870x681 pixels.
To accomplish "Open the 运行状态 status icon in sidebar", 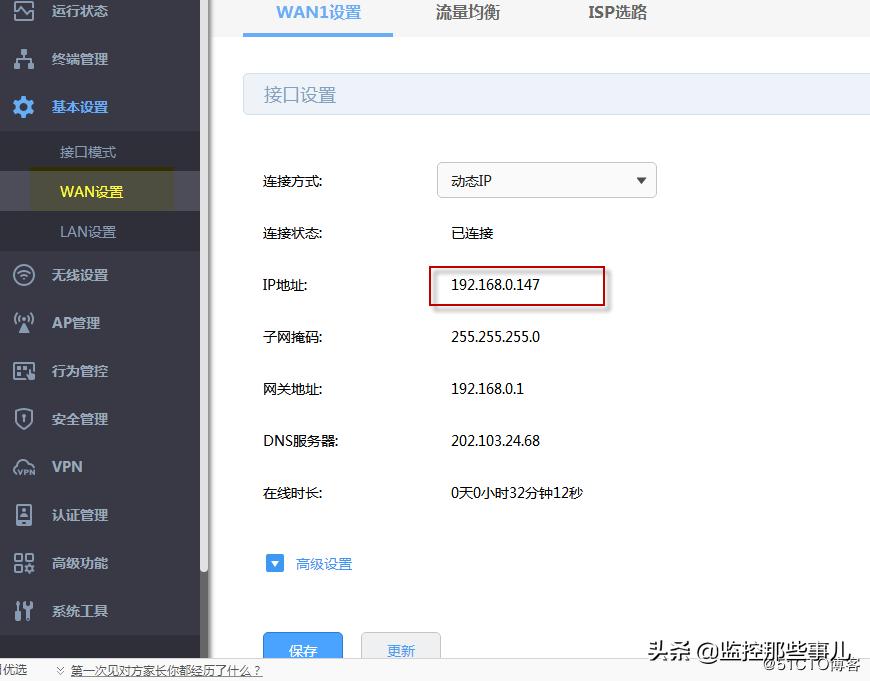I will pos(24,12).
